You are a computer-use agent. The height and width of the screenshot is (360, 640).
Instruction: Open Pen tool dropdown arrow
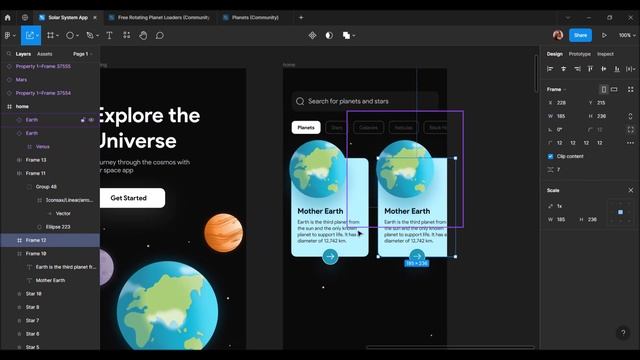[x=98, y=36]
